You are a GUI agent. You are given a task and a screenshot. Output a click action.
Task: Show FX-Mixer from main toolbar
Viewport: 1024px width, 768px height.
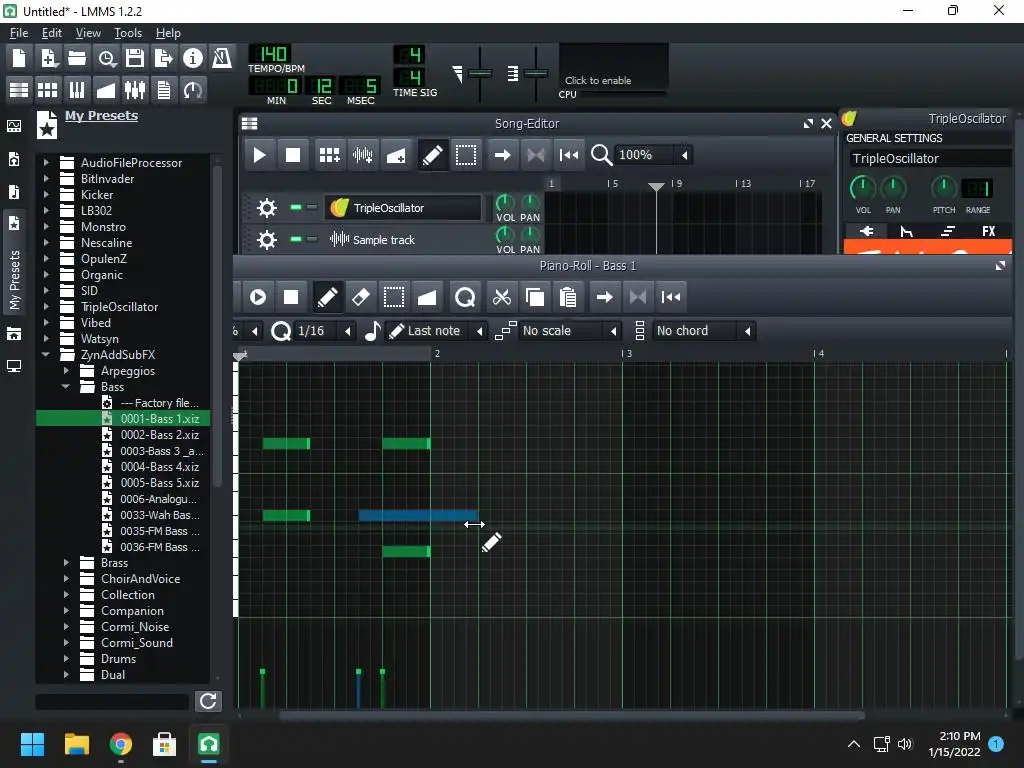click(x=135, y=89)
